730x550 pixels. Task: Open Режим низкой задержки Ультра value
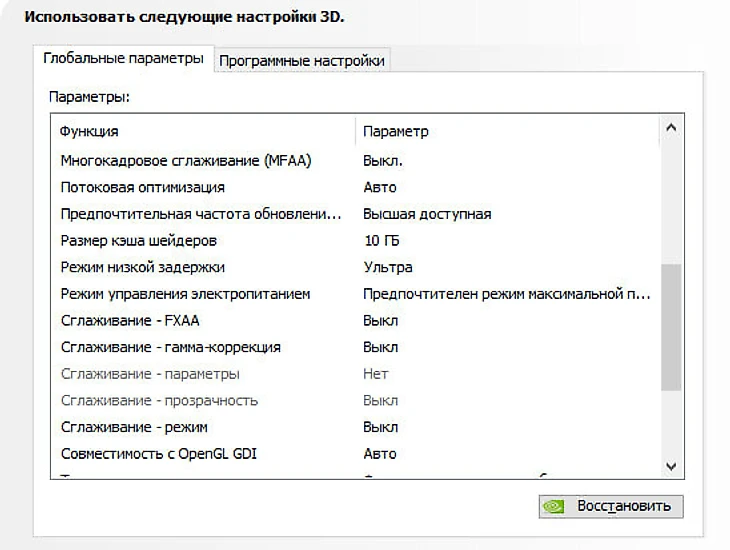[x=388, y=267]
